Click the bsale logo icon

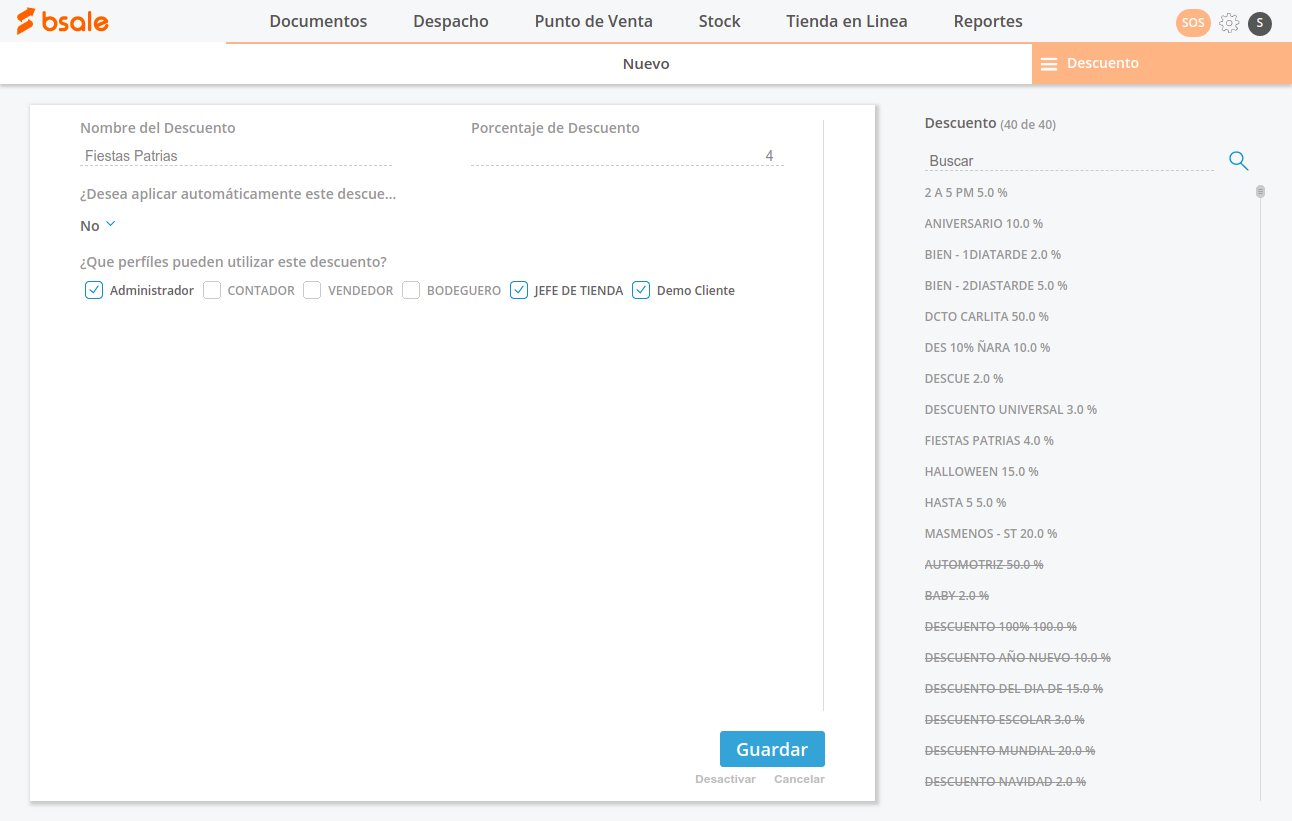[x=27, y=21]
